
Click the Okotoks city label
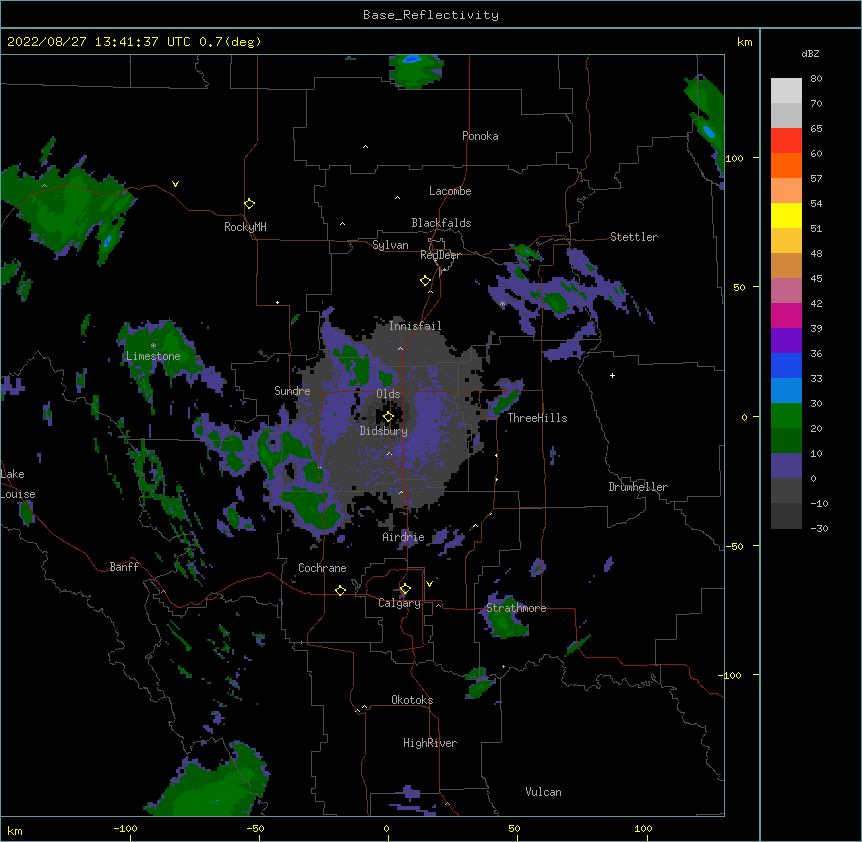click(412, 700)
